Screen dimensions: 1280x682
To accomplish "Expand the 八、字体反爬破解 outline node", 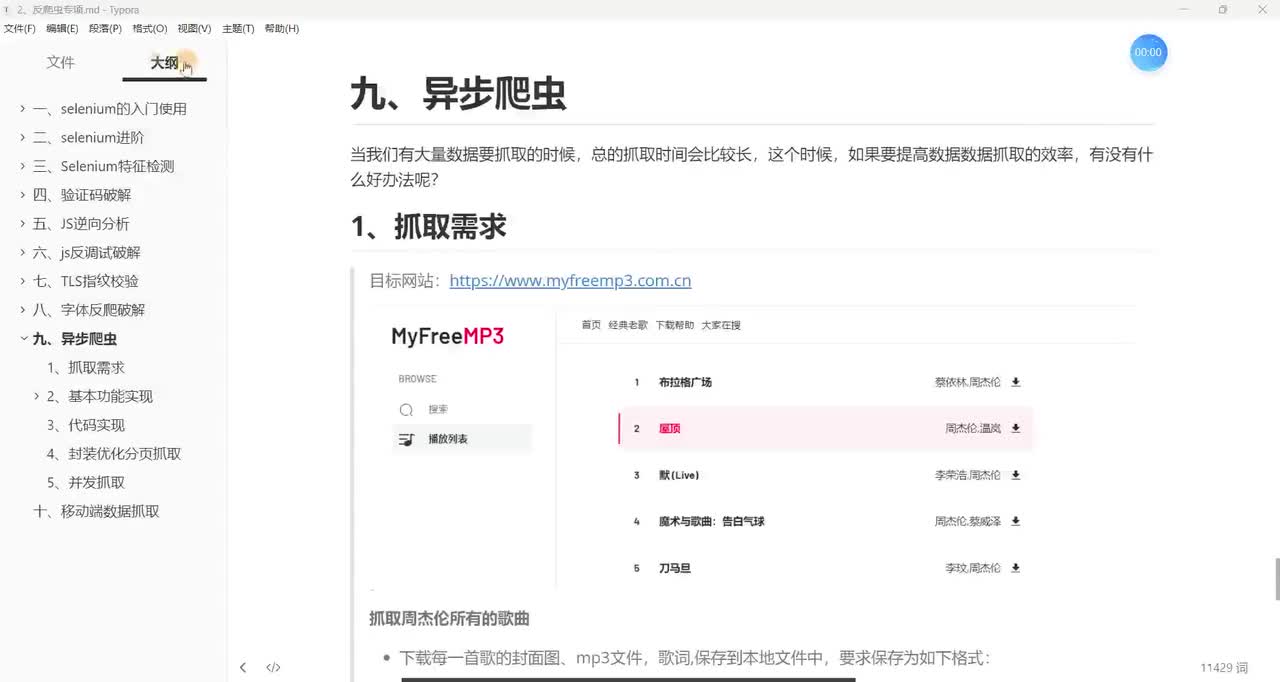I will pyautogui.click(x=23, y=310).
